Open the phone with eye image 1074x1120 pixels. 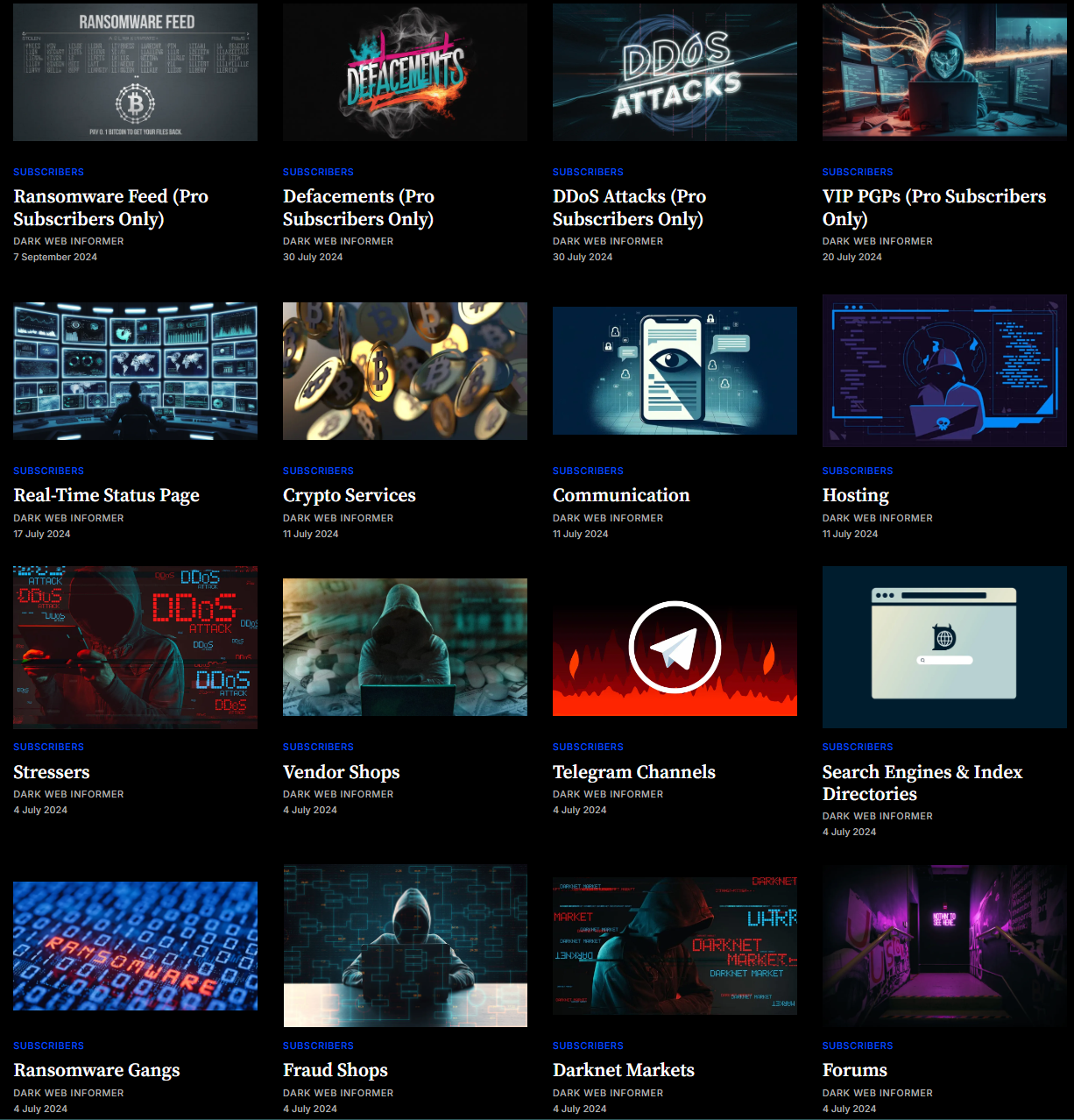(x=675, y=371)
